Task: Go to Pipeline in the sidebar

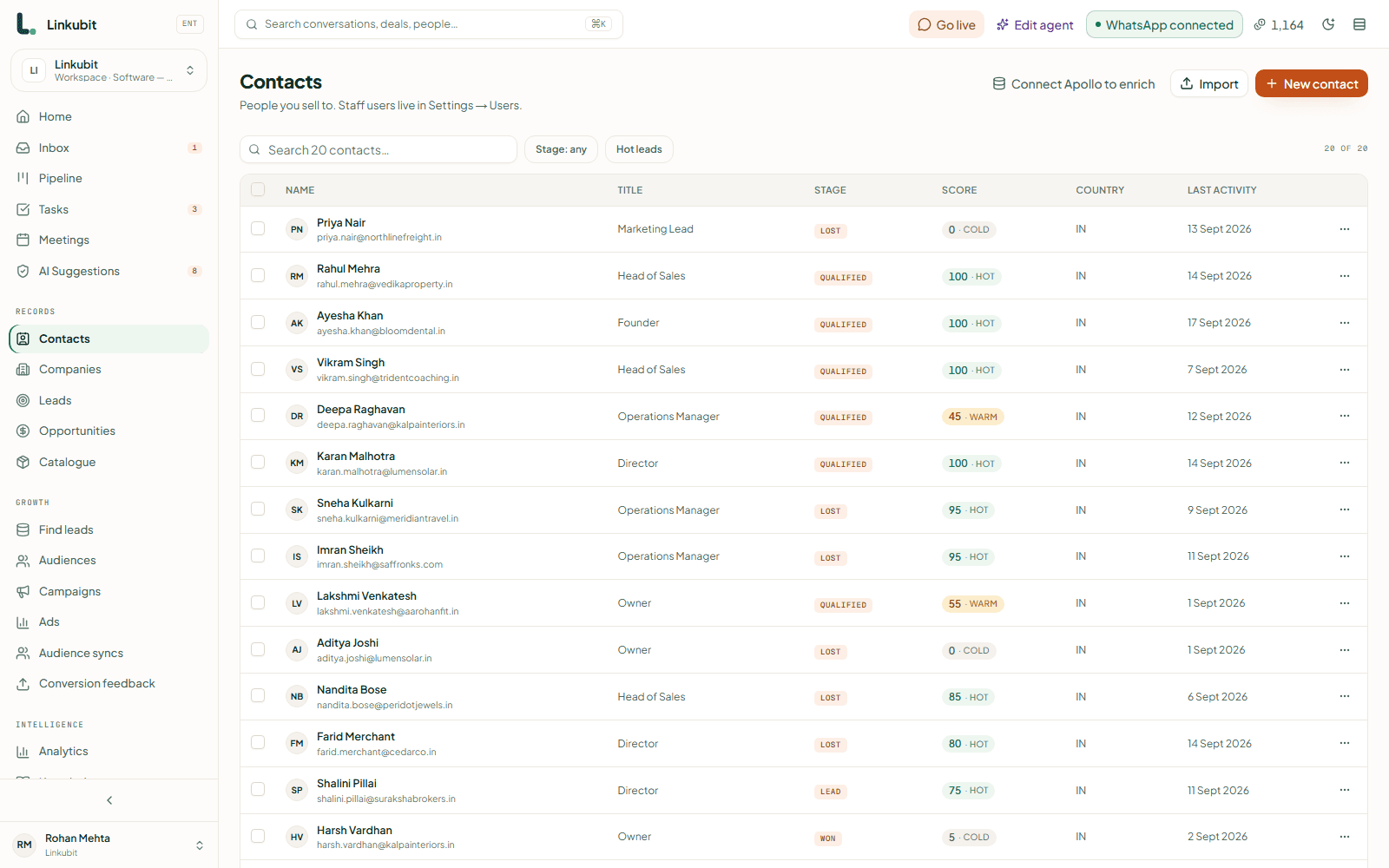Action: [x=109, y=178]
